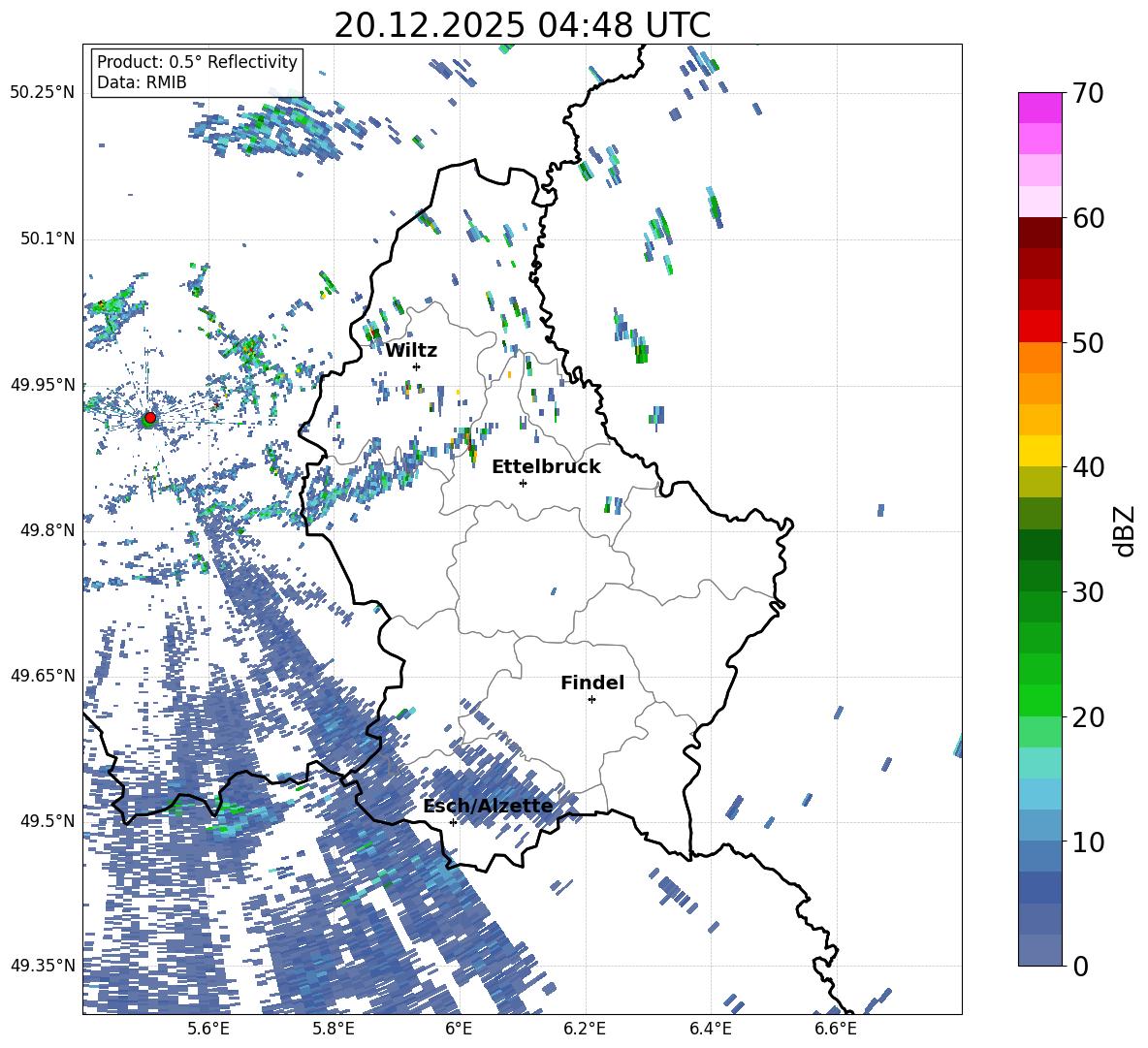Image resolution: width=1148 pixels, height=1048 pixels.
Task: Click the Wiltz location cross marker
Action: pos(417,366)
